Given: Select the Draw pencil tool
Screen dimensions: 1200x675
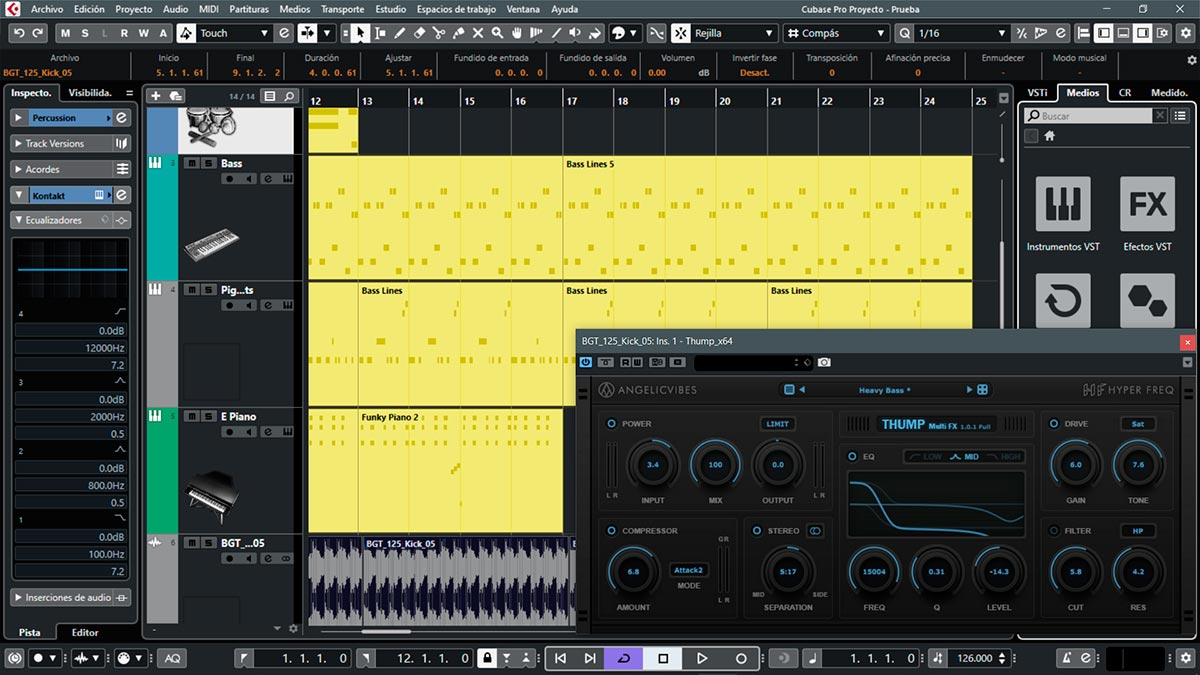Looking at the screenshot, I should [400, 33].
